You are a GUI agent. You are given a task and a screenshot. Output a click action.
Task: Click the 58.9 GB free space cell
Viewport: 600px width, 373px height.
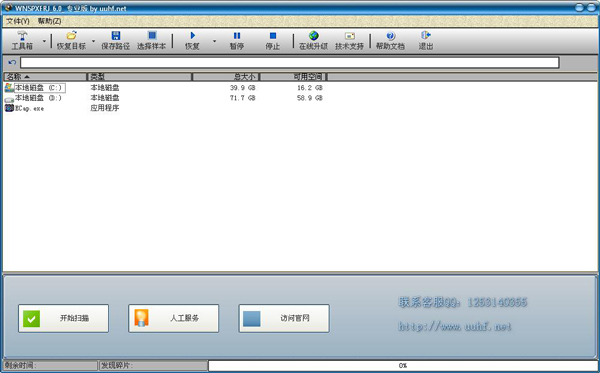coord(310,98)
